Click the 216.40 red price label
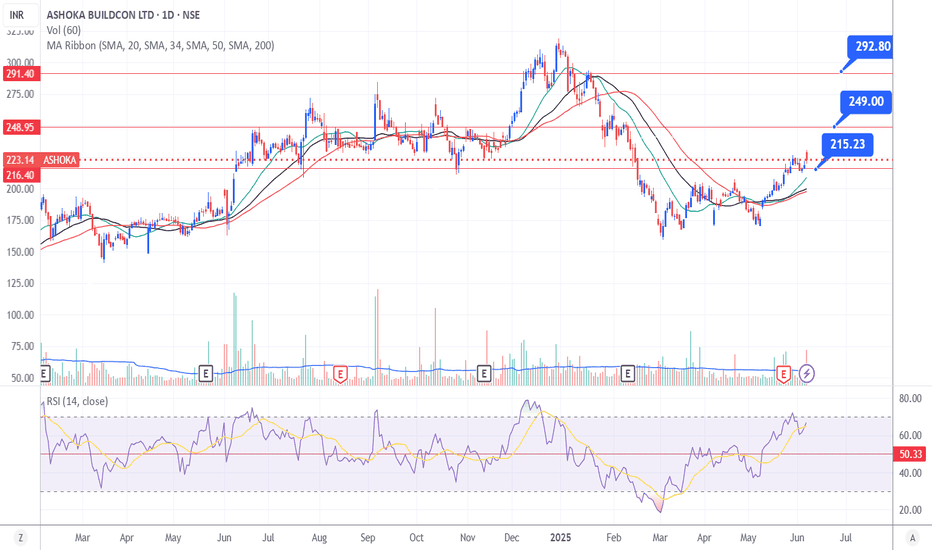Screen dimensions: 932x550 pos(21,175)
